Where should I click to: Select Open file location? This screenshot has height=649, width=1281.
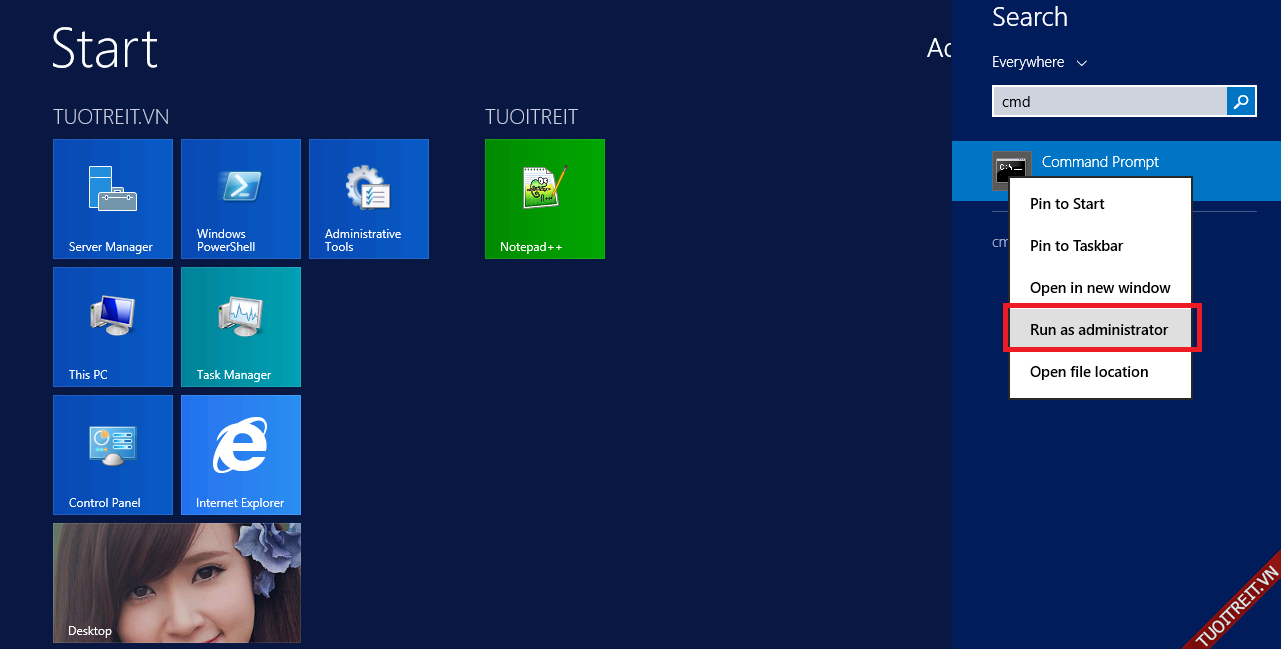(x=1089, y=372)
